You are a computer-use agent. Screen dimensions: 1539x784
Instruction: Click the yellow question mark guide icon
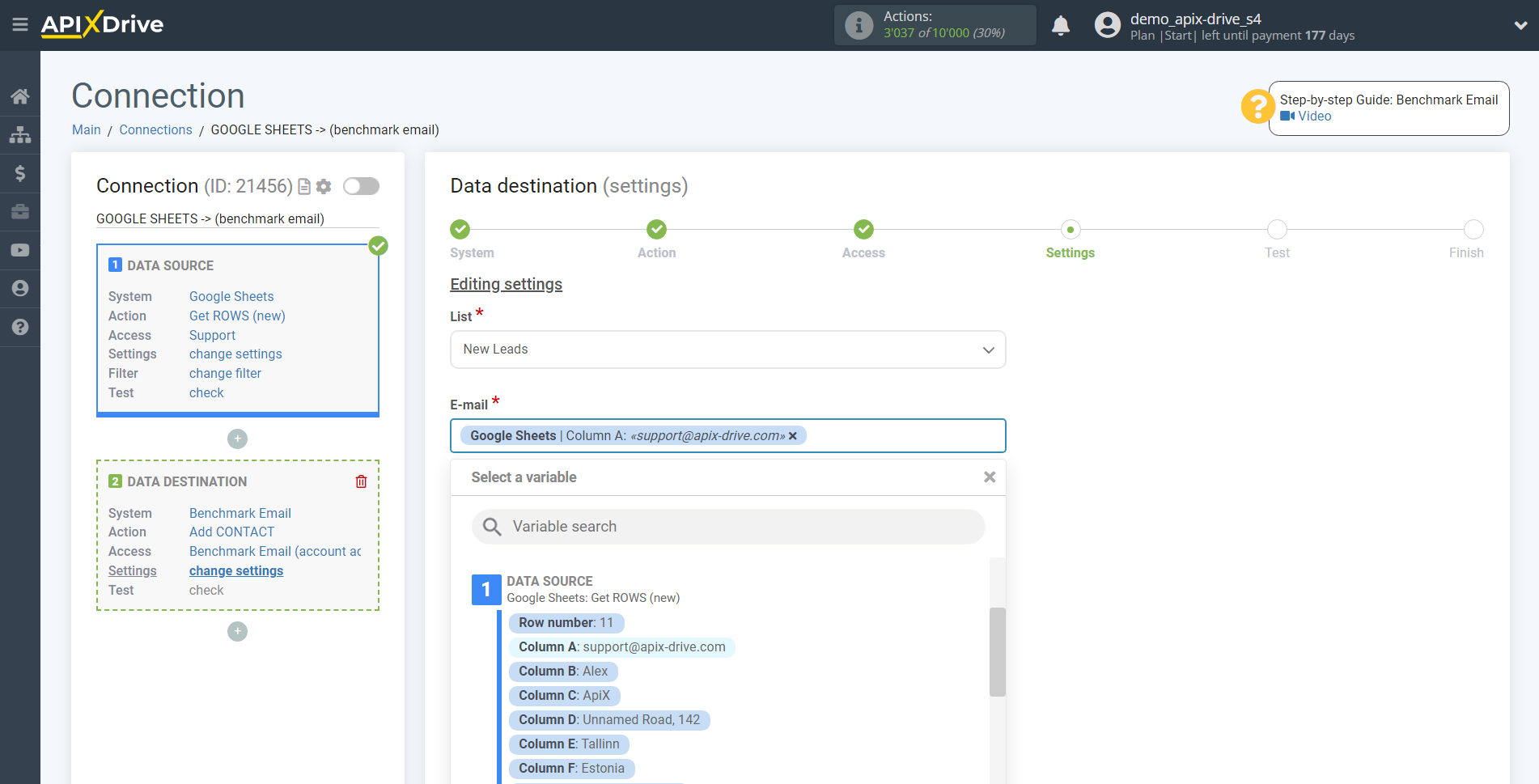point(1257,106)
